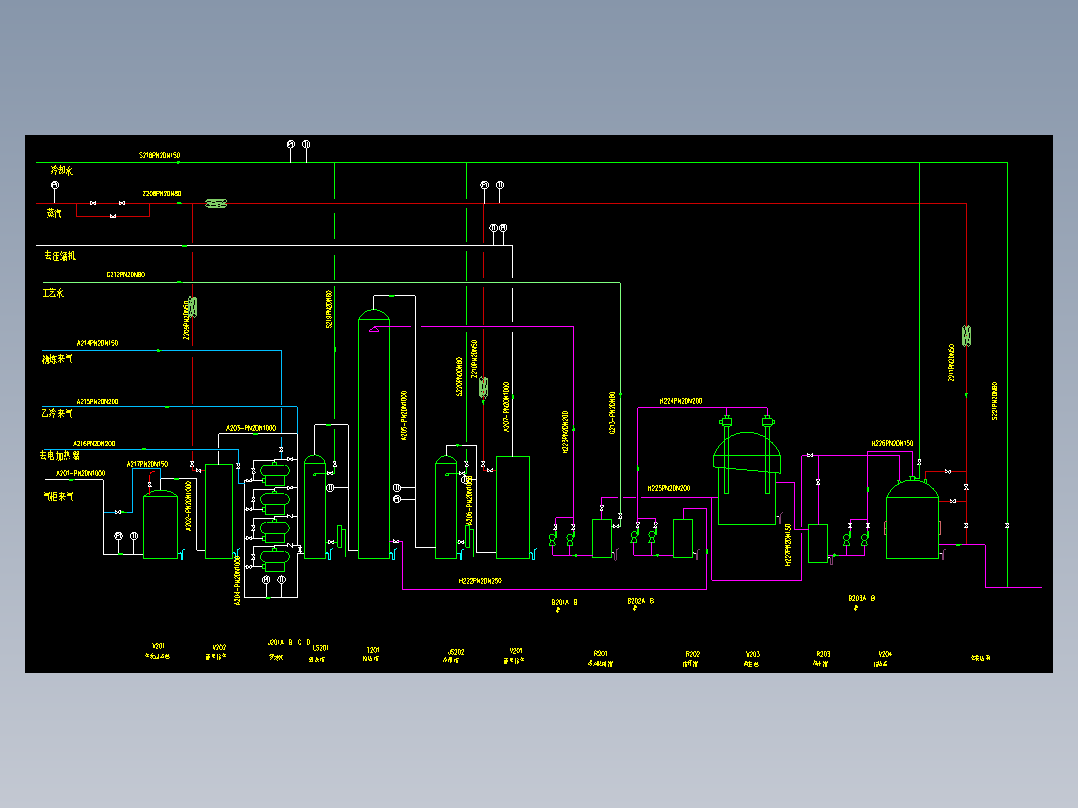Screen dimensions: 1078x808
Task: Select the R203 tank rectangle
Action: [x=817, y=543]
